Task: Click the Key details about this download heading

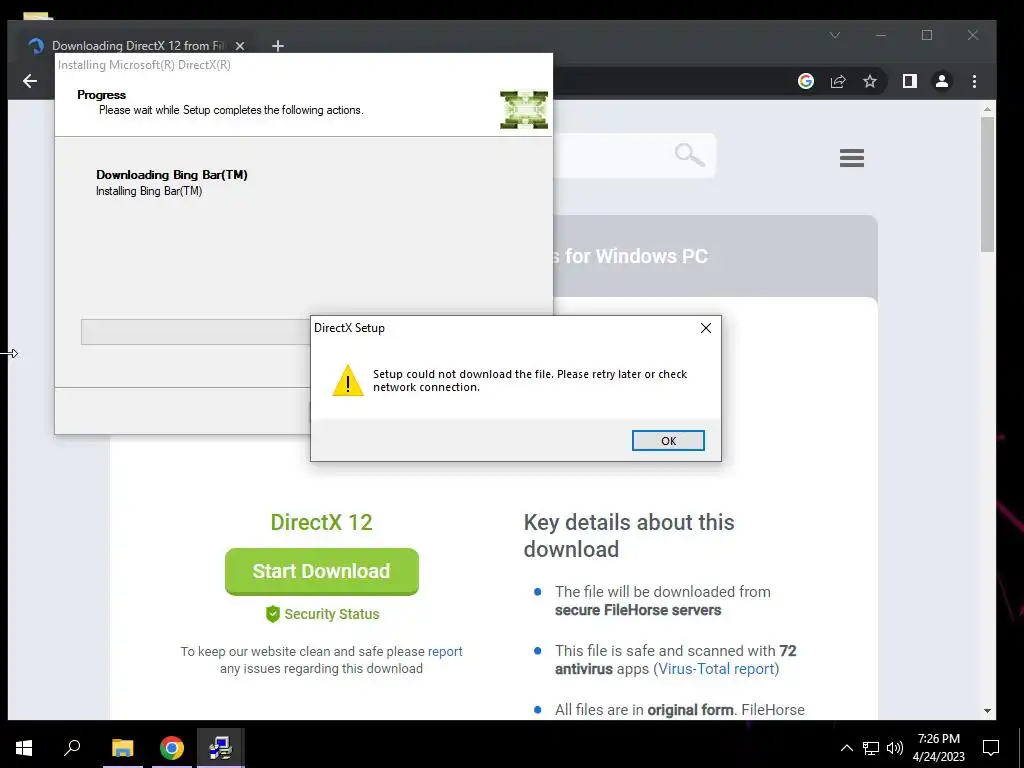Action: point(629,536)
